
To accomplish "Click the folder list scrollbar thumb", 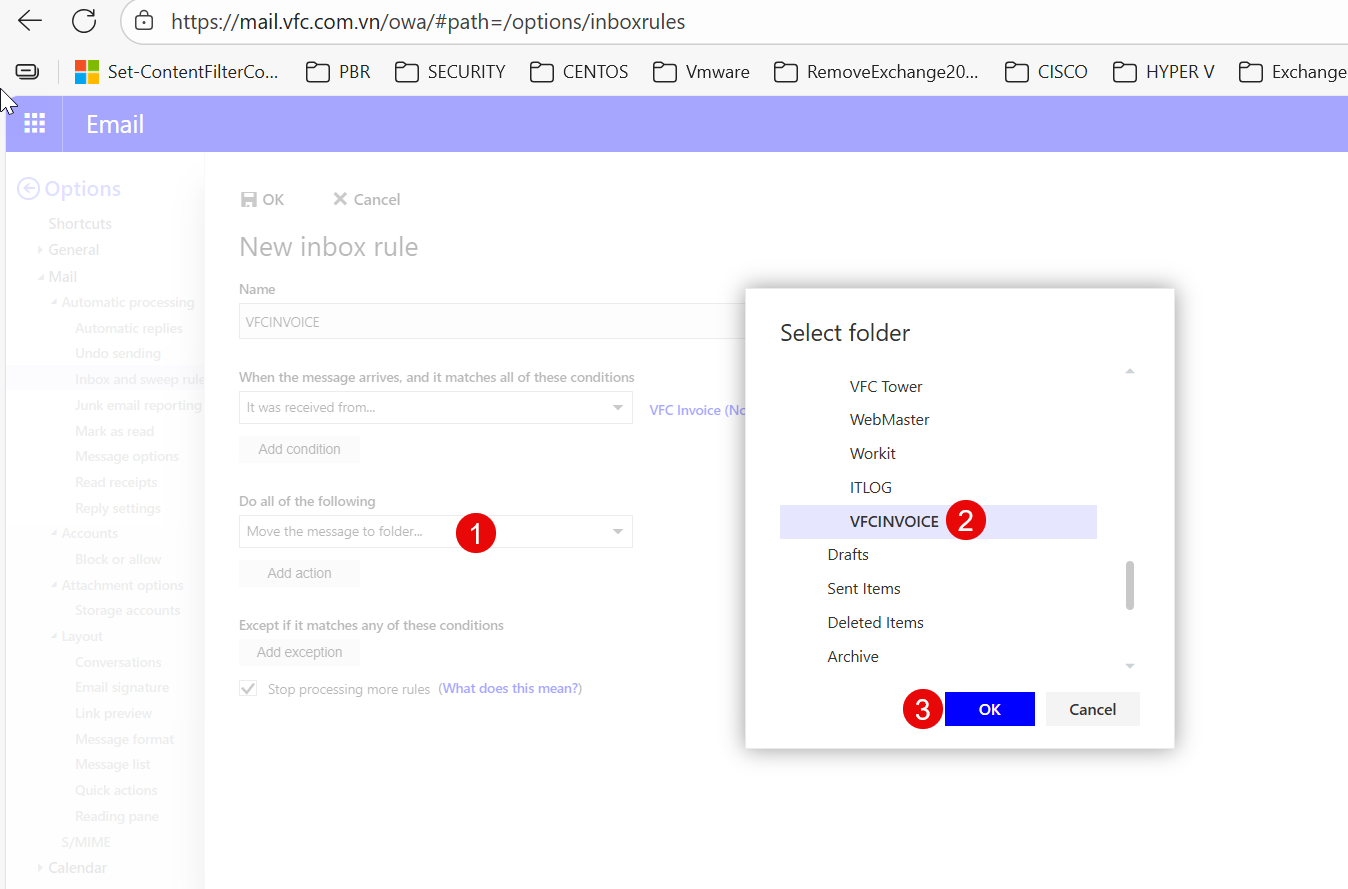I will click(x=1130, y=585).
